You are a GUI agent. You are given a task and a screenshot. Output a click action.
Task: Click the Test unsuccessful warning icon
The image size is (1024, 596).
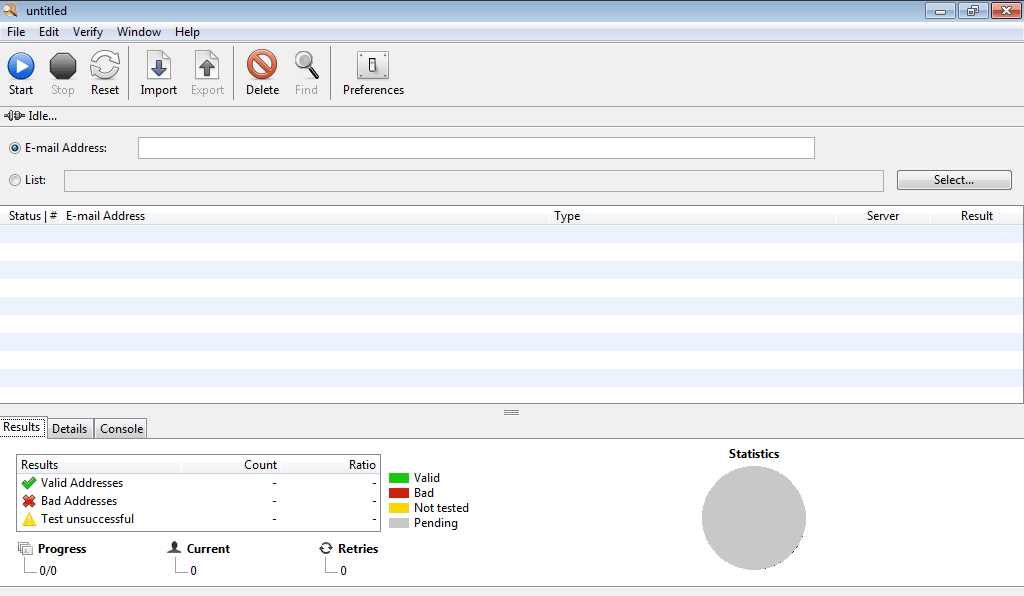(29, 519)
